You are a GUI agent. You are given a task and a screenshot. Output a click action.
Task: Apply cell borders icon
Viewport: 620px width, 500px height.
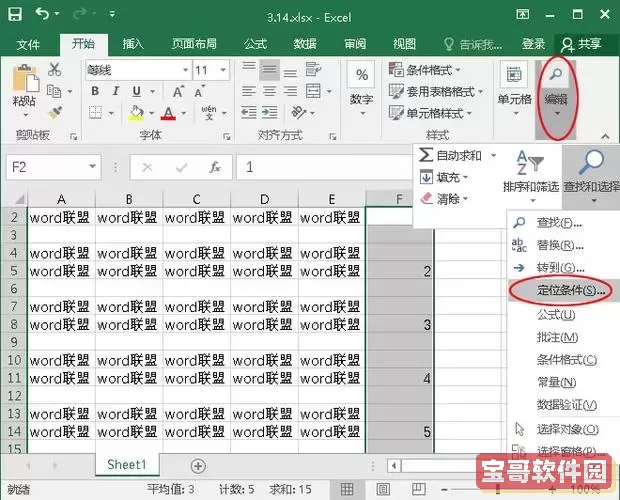(96, 113)
